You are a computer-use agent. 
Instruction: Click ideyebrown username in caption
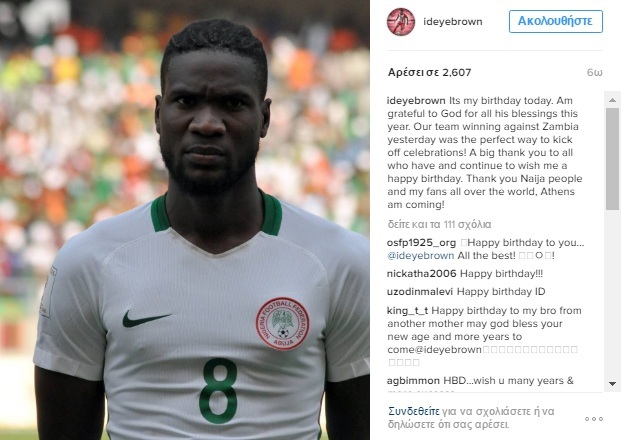(417, 101)
